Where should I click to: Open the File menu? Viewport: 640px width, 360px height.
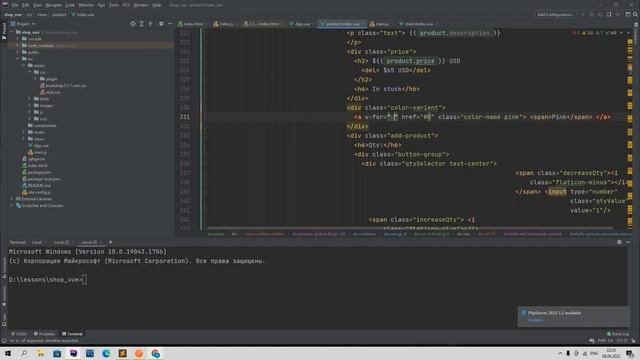point(15,5)
